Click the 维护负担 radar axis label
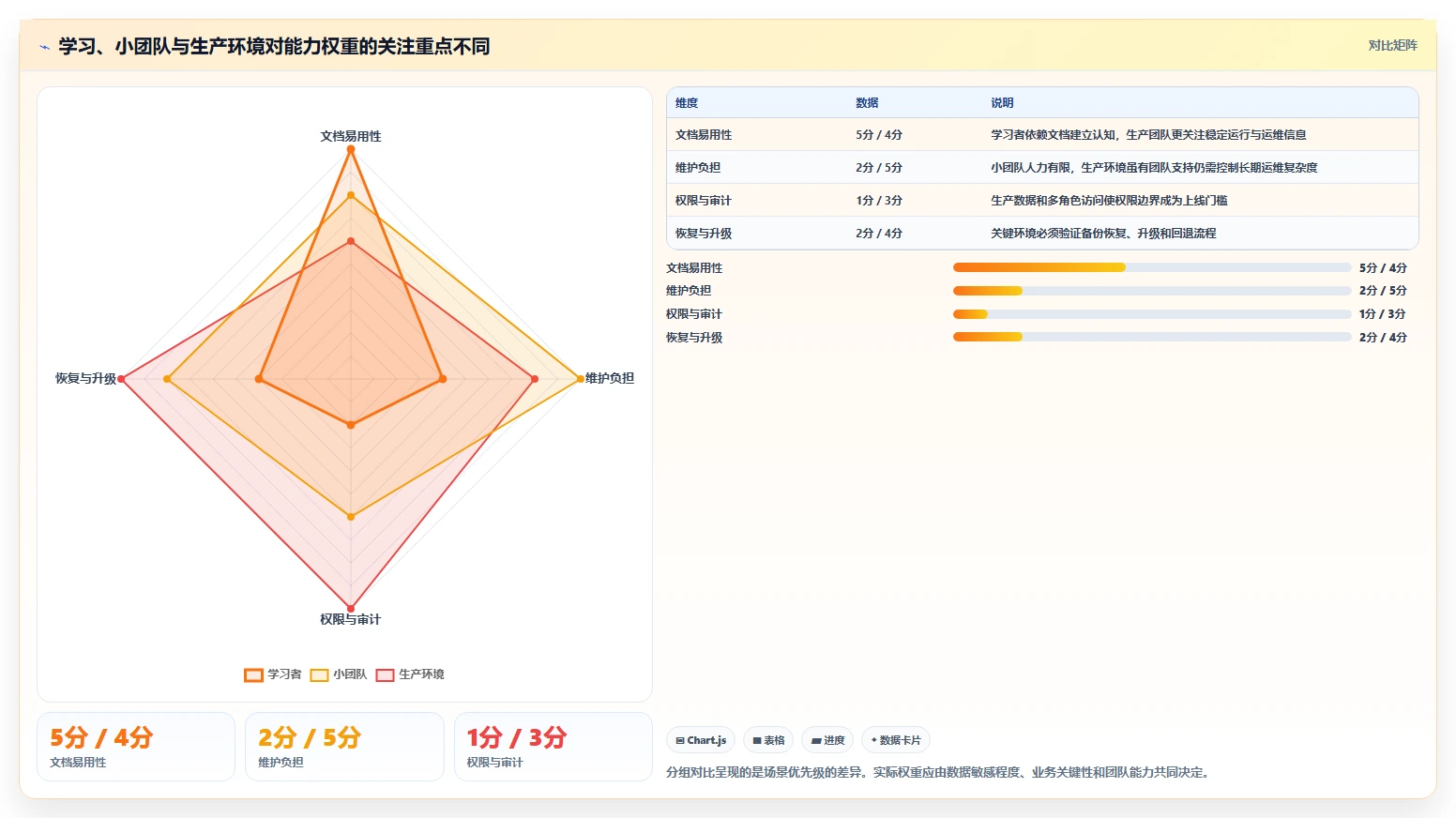This screenshot has height=818, width=1456. 610,378
